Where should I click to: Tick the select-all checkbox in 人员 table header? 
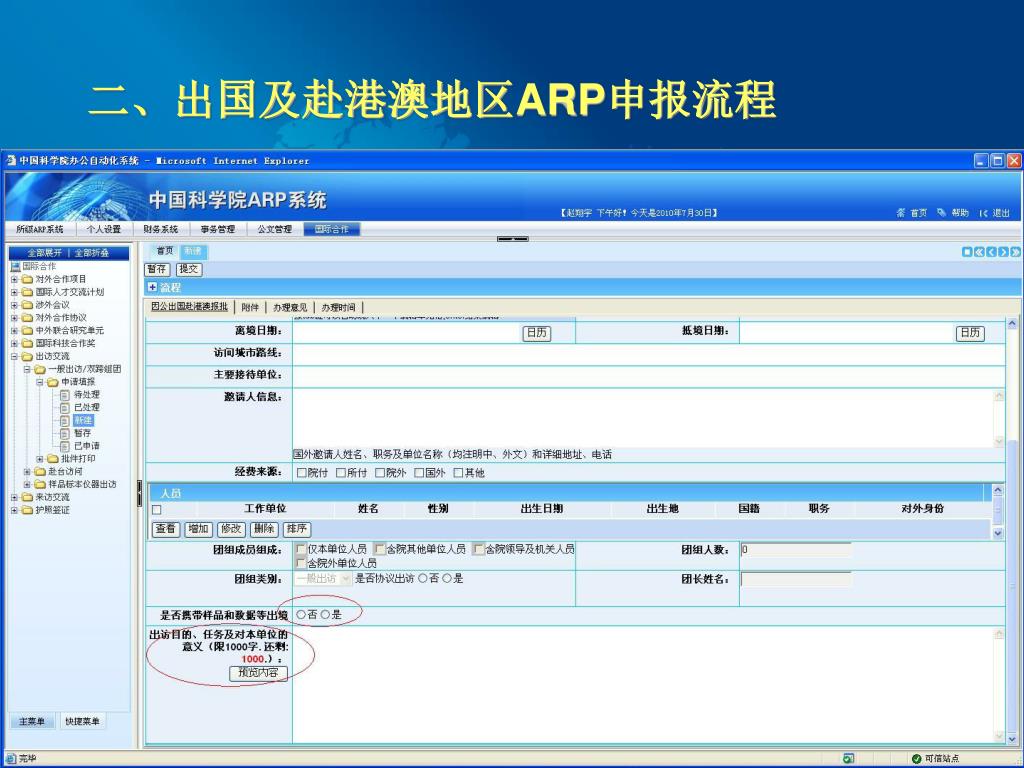click(157, 509)
